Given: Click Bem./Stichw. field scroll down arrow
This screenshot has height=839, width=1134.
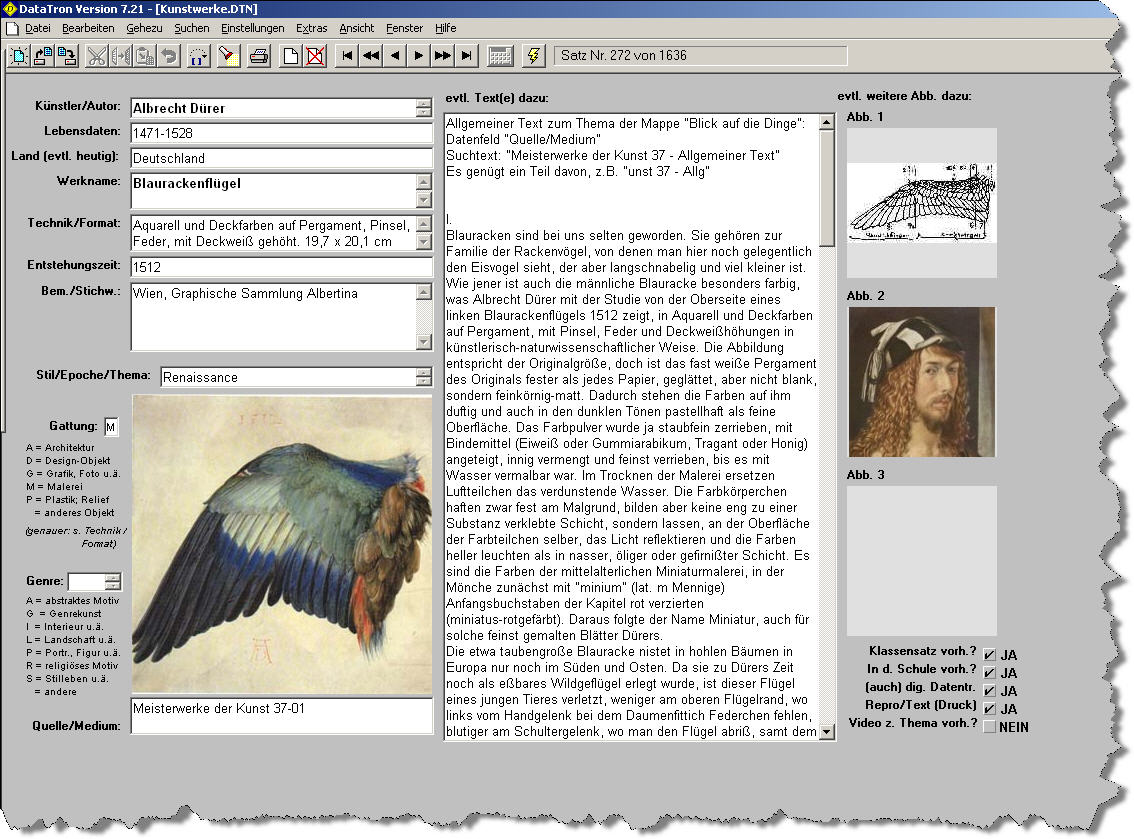Looking at the screenshot, I should (424, 341).
